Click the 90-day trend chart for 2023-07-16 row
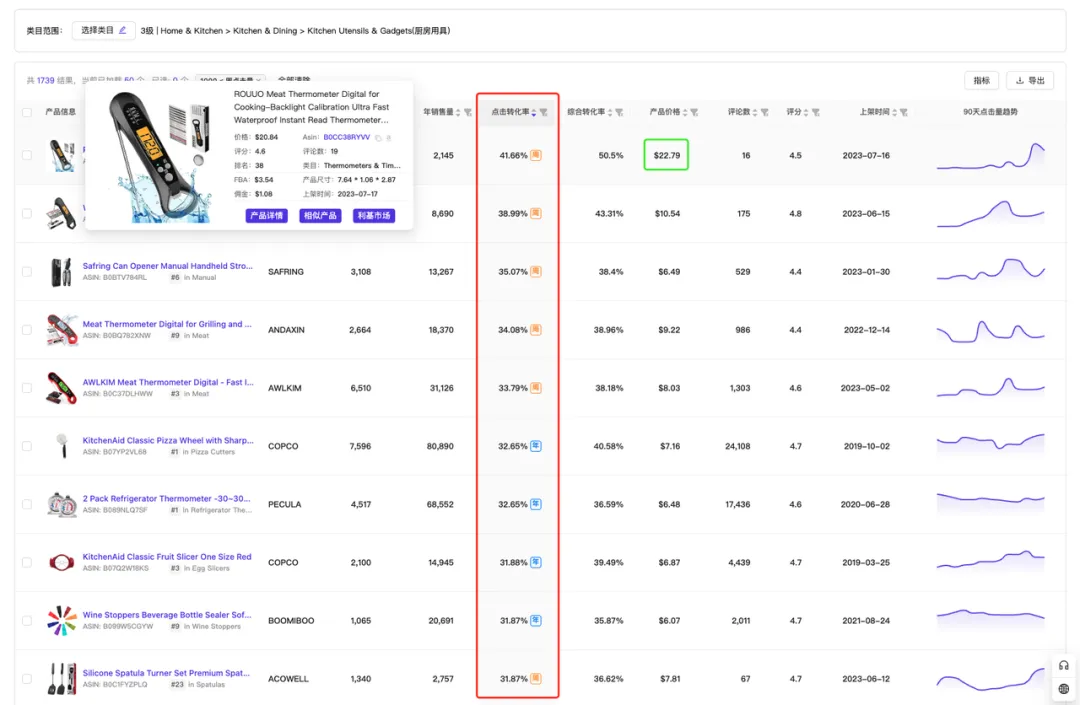 990,156
